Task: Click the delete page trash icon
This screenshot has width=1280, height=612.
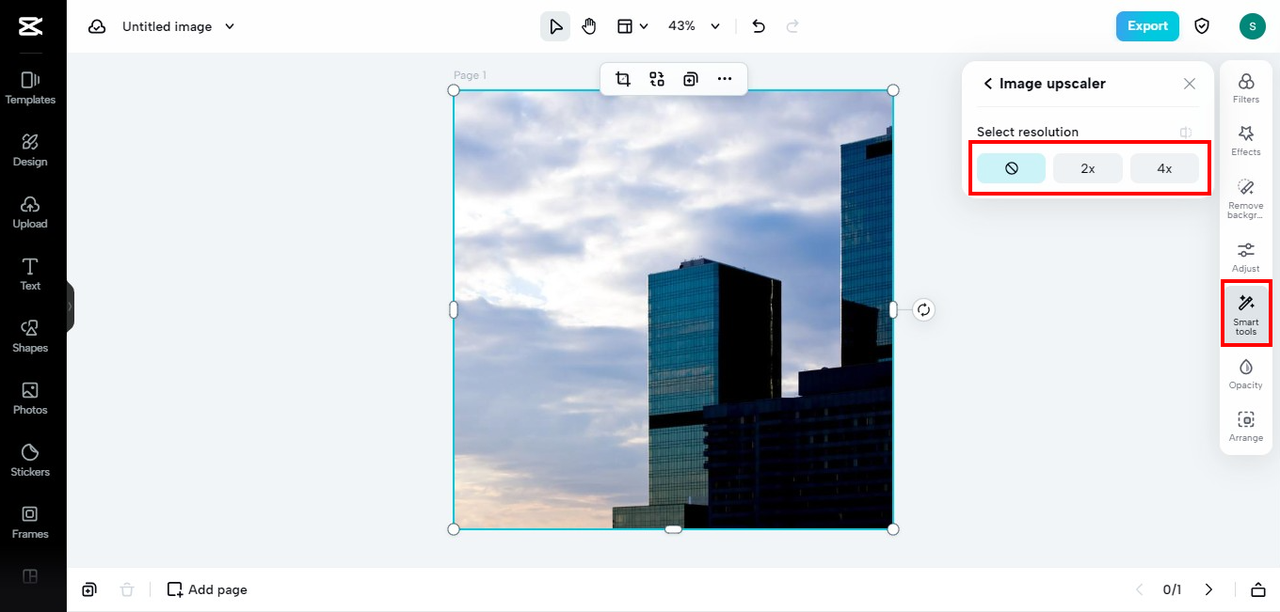Action: [127, 590]
